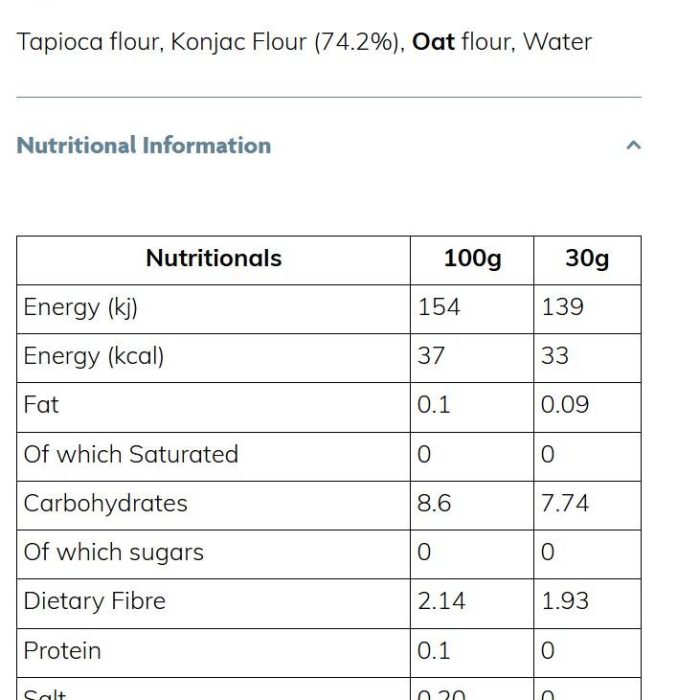The image size is (700, 700).
Task: Select the Carbohydrates row label
Action: (105, 504)
